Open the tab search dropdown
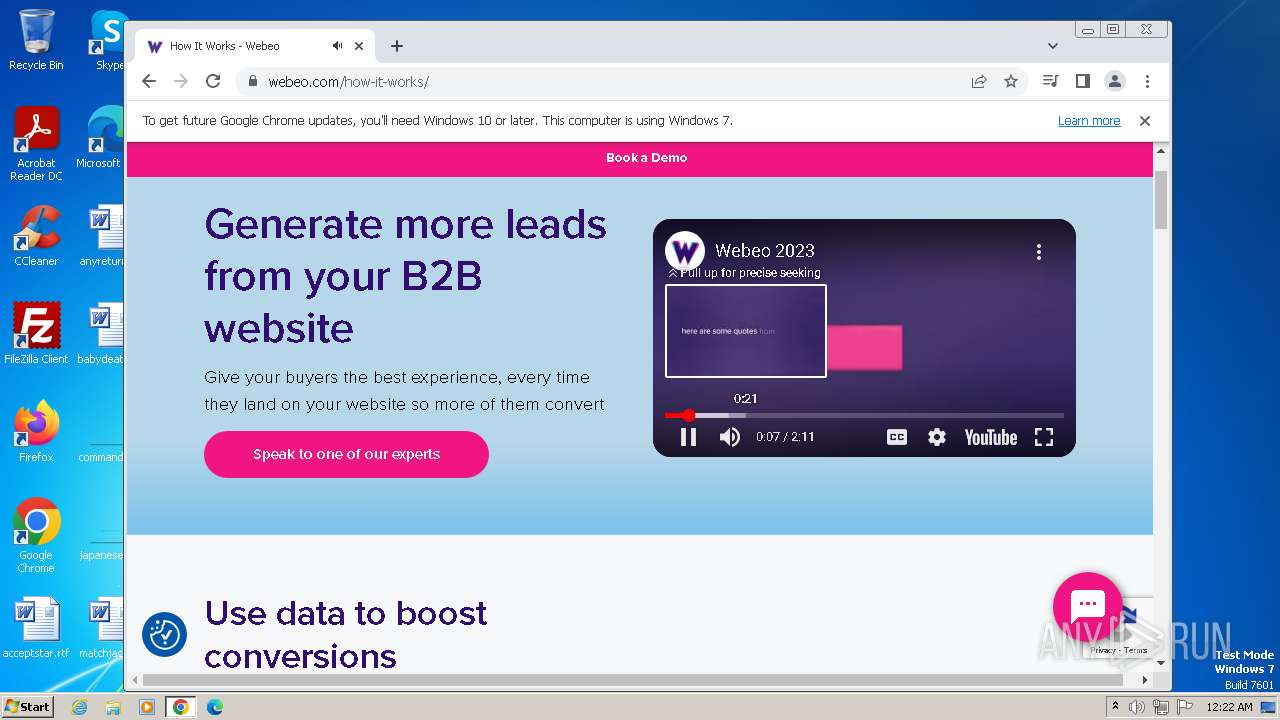Viewport: 1280px width, 720px height. point(1053,46)
